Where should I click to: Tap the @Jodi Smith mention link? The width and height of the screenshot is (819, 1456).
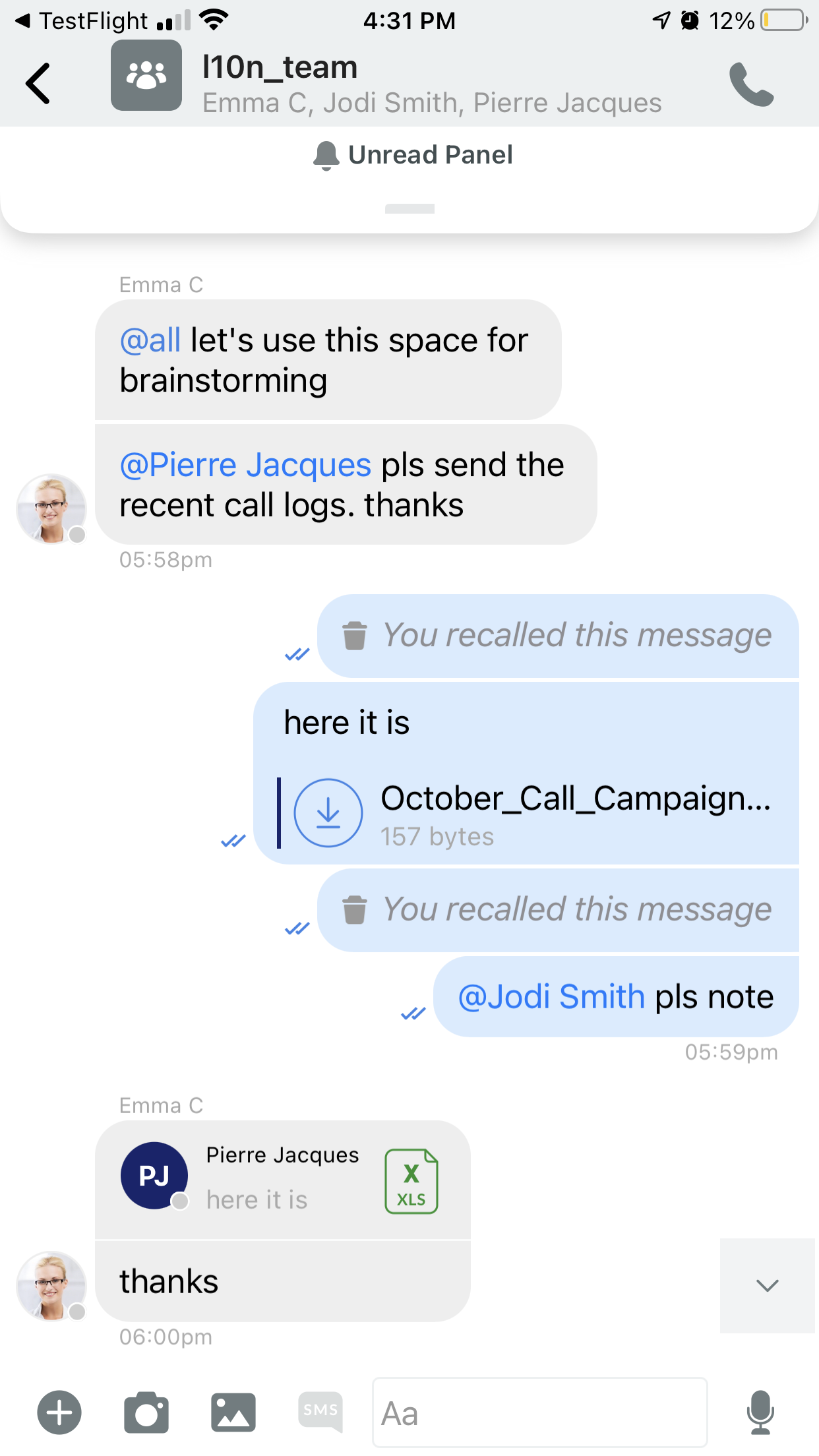point(551,996)
